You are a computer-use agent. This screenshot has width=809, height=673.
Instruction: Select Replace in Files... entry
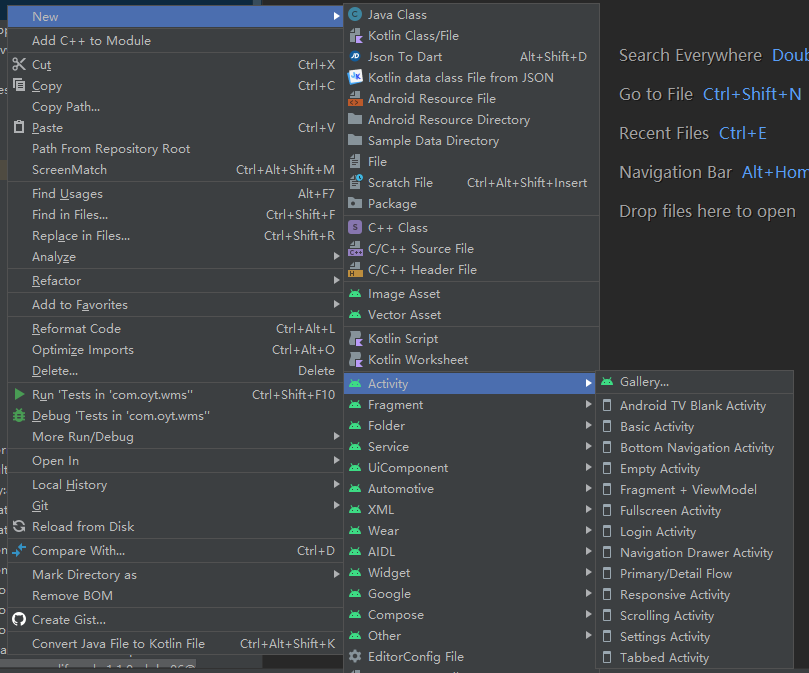click(x=175, y=236)
